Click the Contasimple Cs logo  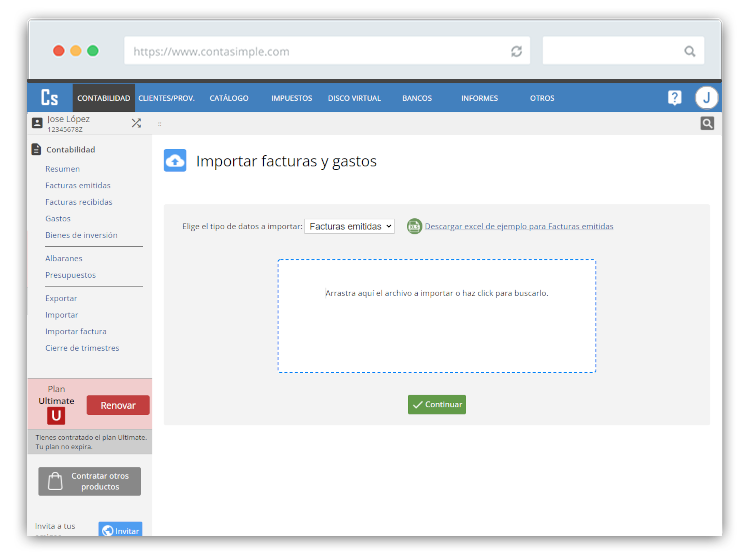point(49,98)
